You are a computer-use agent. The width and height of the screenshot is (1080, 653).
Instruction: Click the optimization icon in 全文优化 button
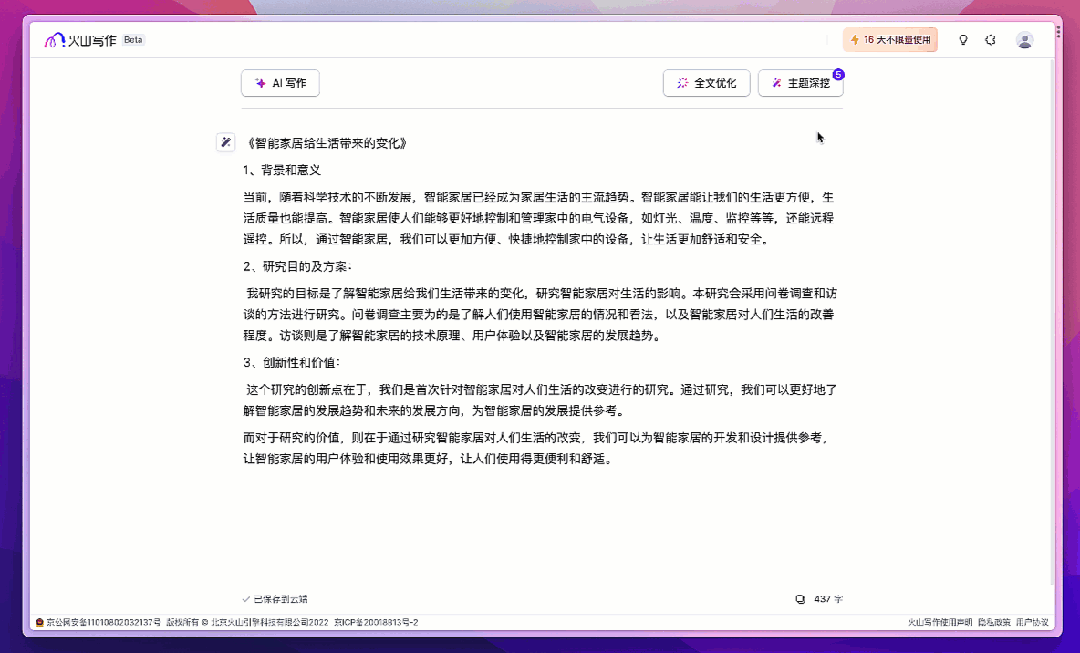[x=683, y=83]
